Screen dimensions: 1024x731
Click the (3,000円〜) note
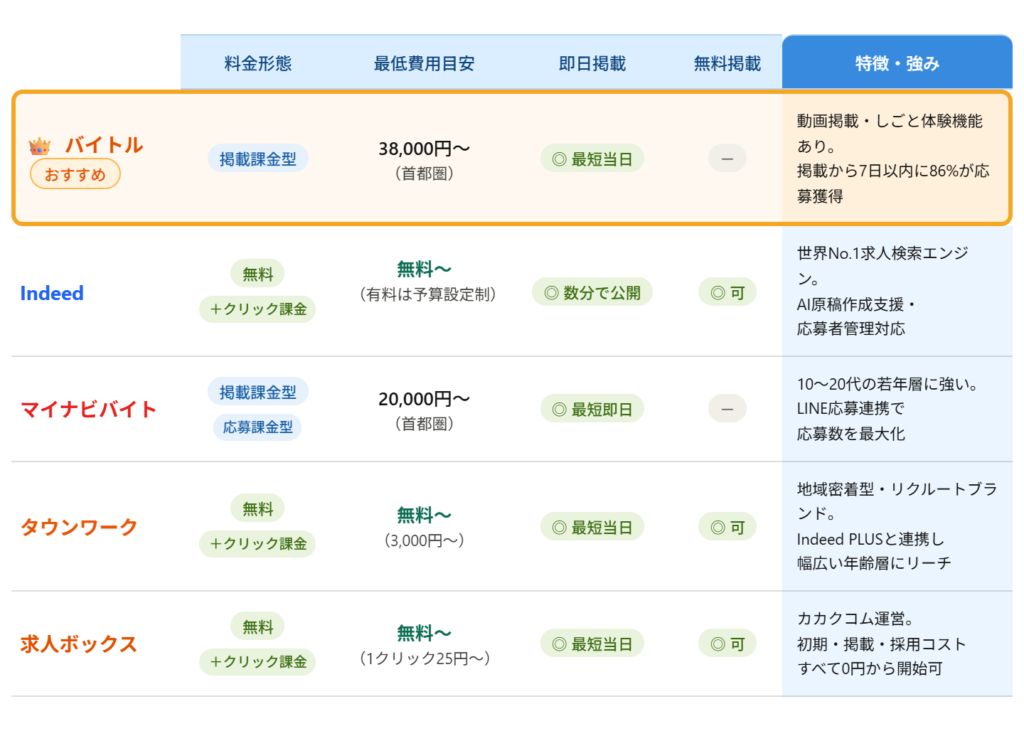pos(424,541)
